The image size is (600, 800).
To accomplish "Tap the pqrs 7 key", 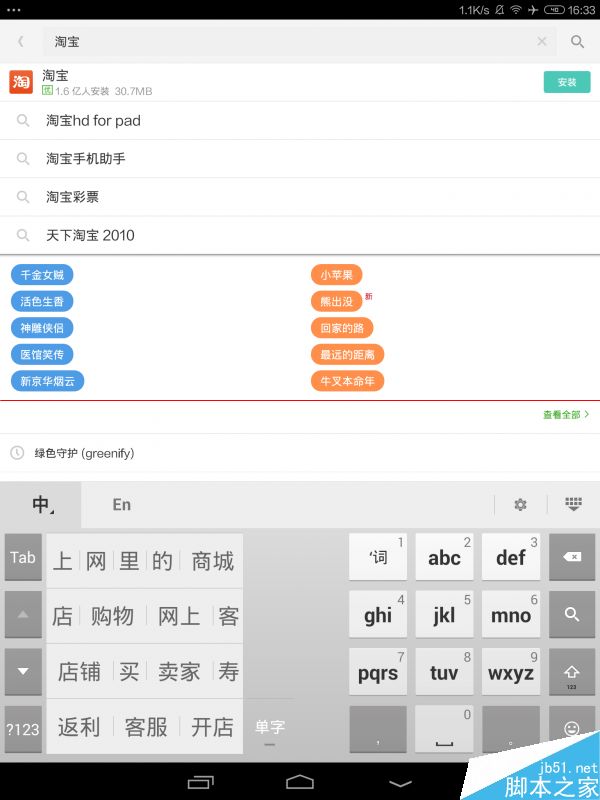I will click(378, 672).
